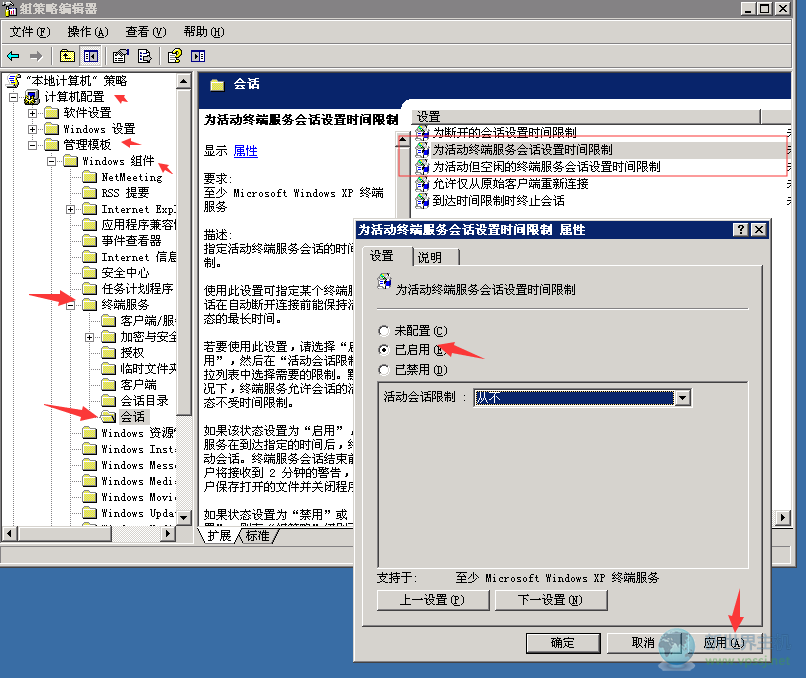806x678 pixels.
Task: Click the Back arrow toolbar icon
Action: coord(13,56)
